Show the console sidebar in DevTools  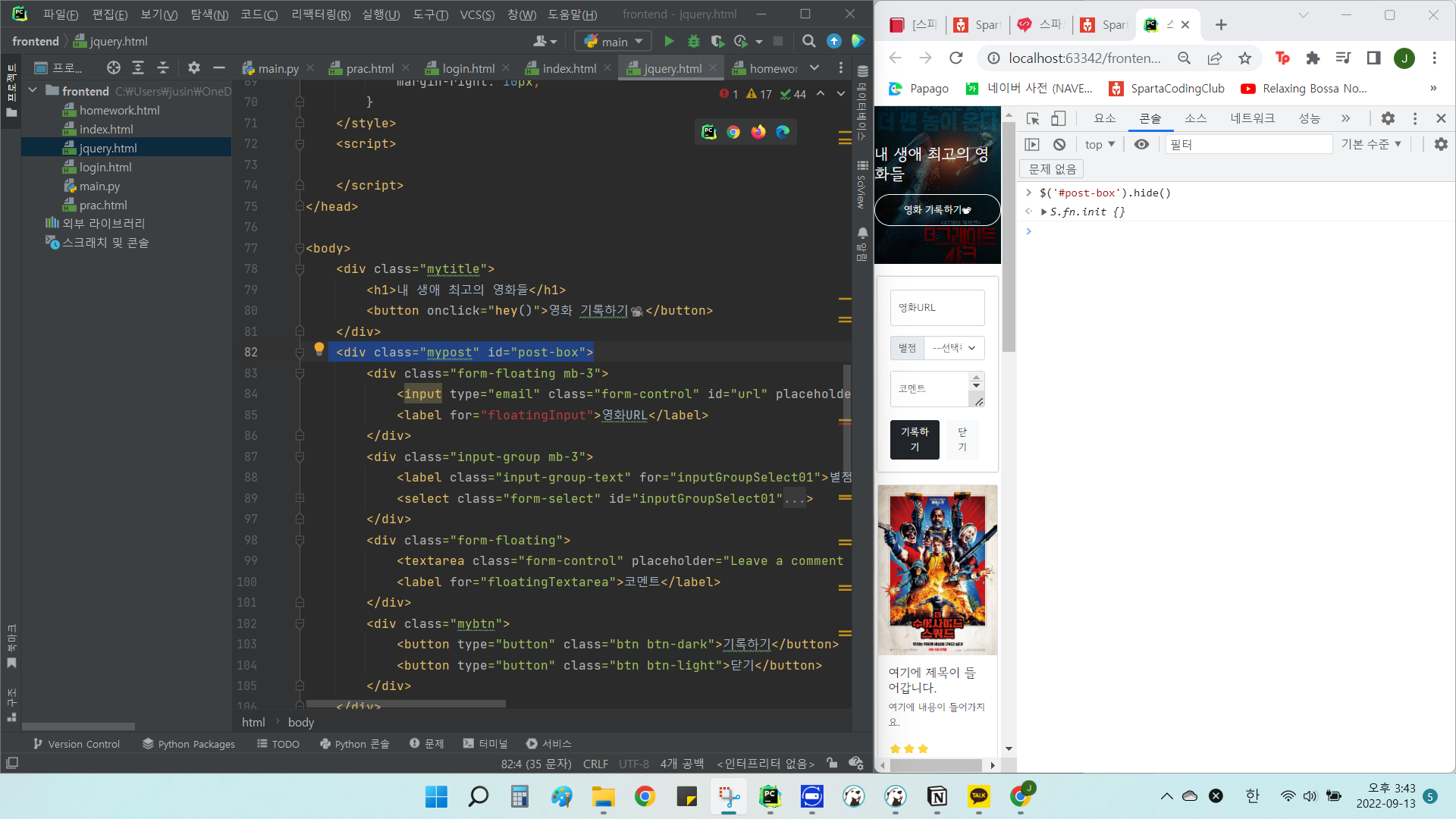click(1032, 144)
